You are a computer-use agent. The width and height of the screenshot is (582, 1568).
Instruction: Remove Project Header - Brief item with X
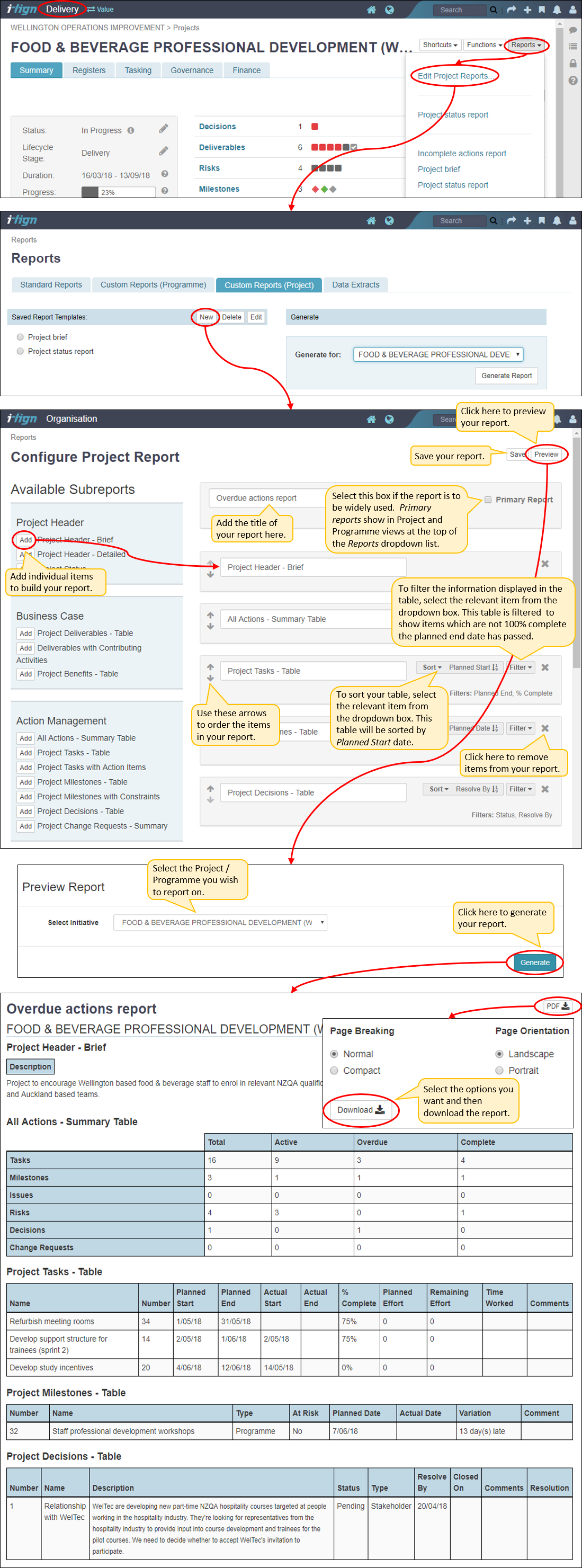545,564
